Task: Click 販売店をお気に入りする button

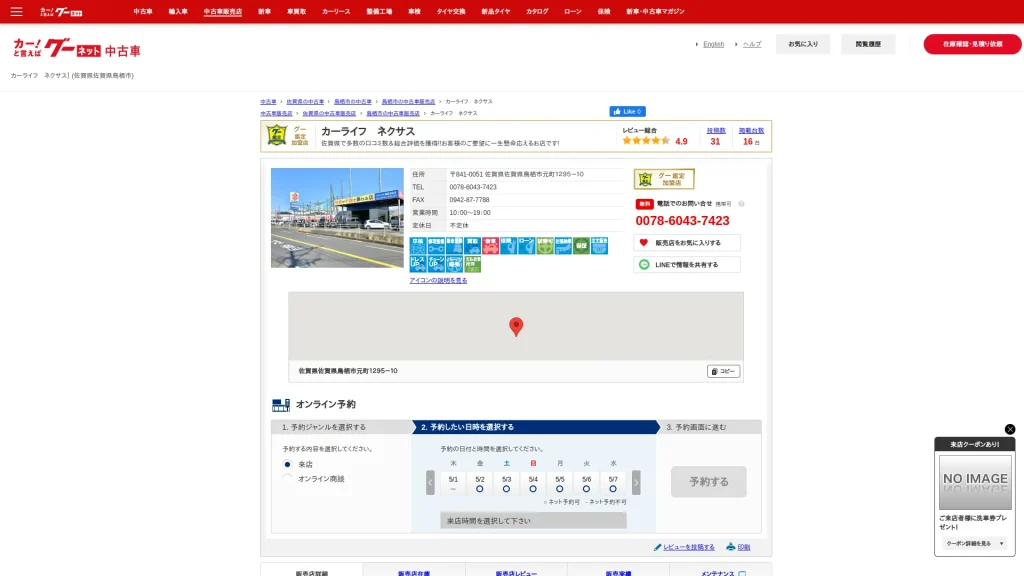Action: (687, 243)
